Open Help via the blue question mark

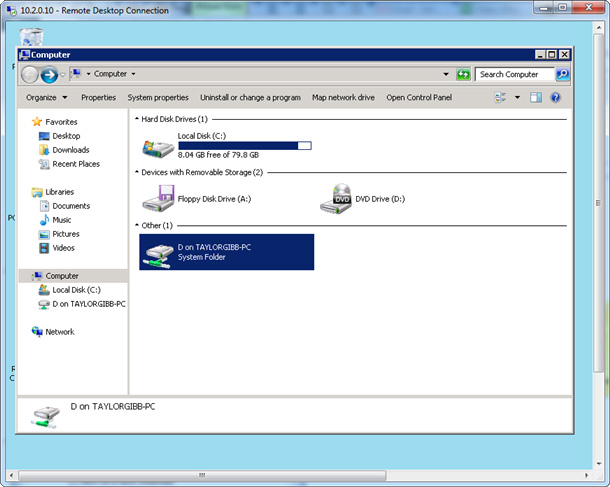pyautogui.click(x=556, y=97)
